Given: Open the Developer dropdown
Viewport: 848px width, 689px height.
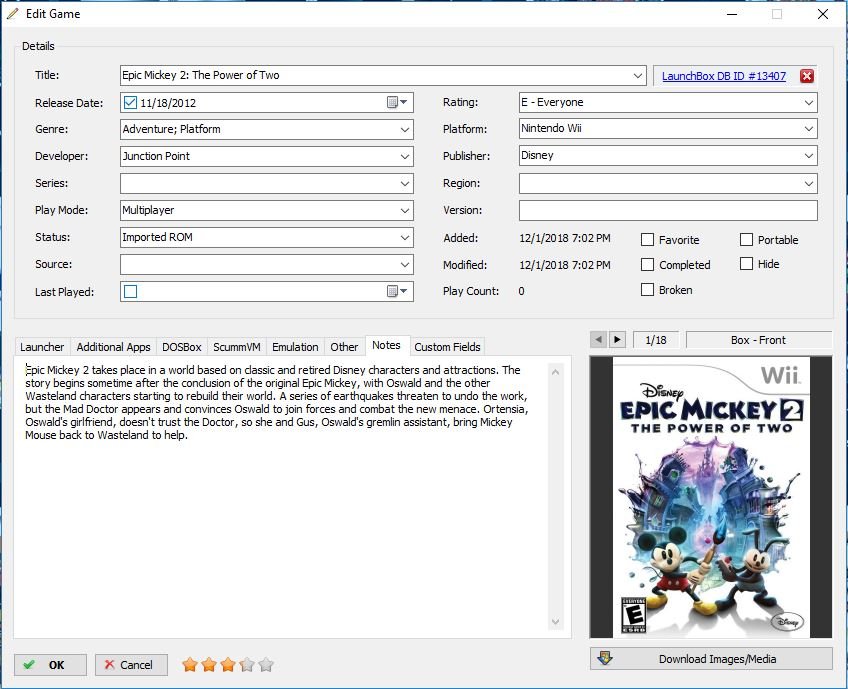Looking at the screenshot, I should [x=405, y=157].
